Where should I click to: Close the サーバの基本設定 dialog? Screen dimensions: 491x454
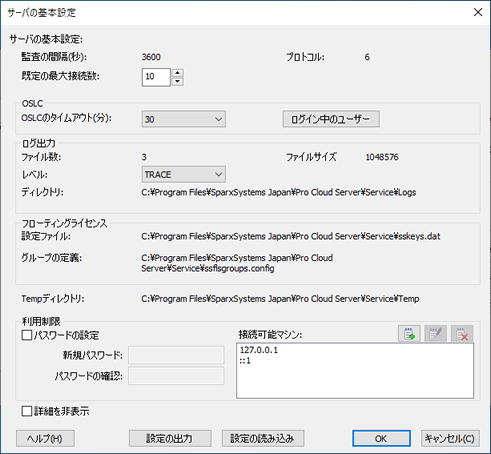point(478,12)
